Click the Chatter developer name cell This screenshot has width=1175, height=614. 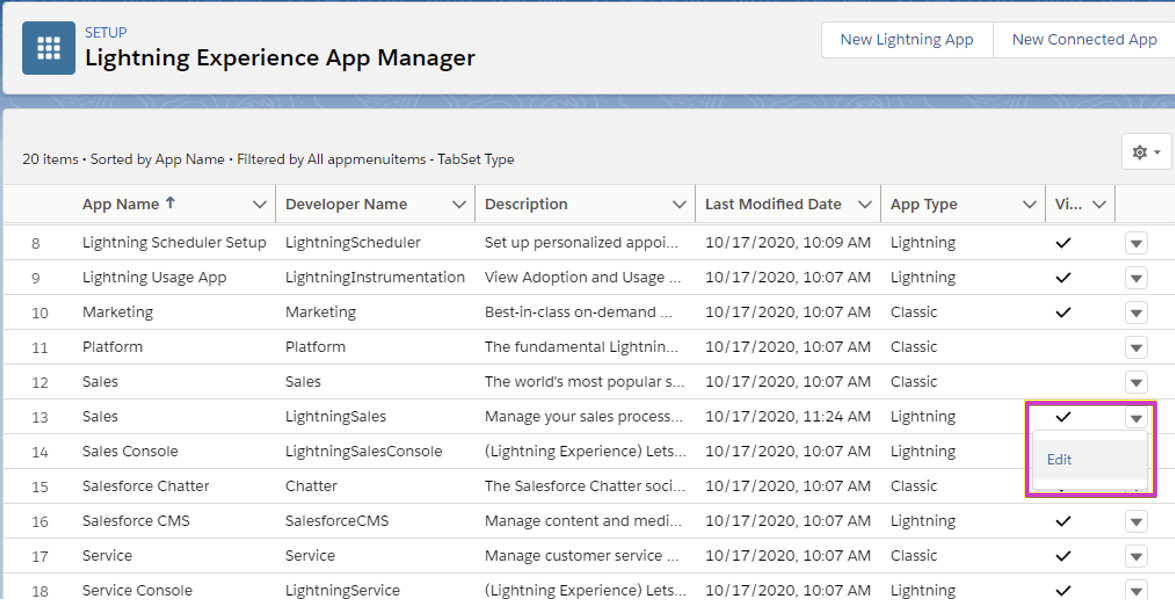pos(311,487)
